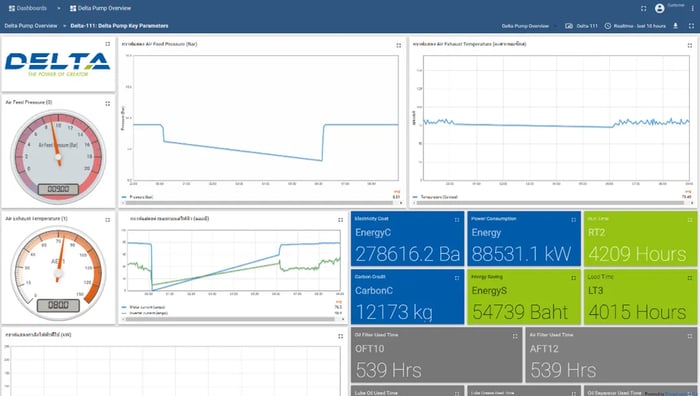700x396 pixels.
Task: Click left scroll arrow under pressure chart
Action: [123, 203]
